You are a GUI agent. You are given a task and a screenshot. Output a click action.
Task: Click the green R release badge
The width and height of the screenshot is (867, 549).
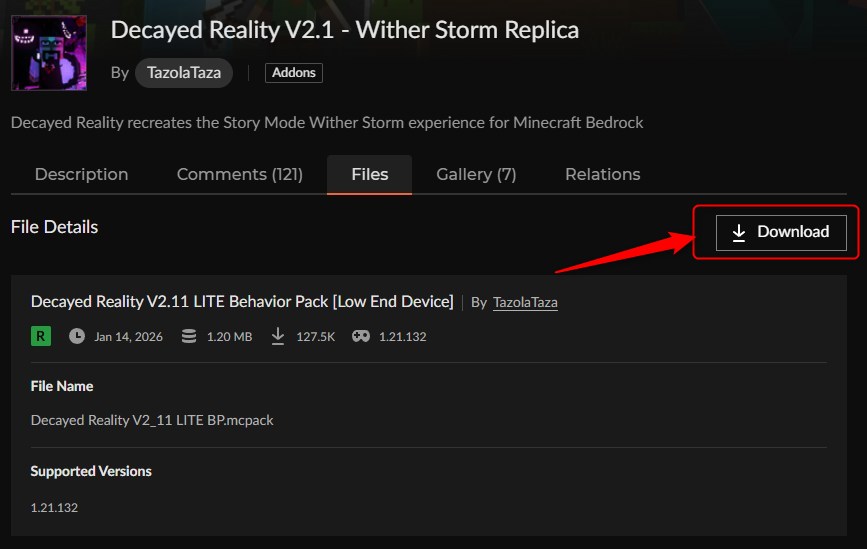click(41, 336)
